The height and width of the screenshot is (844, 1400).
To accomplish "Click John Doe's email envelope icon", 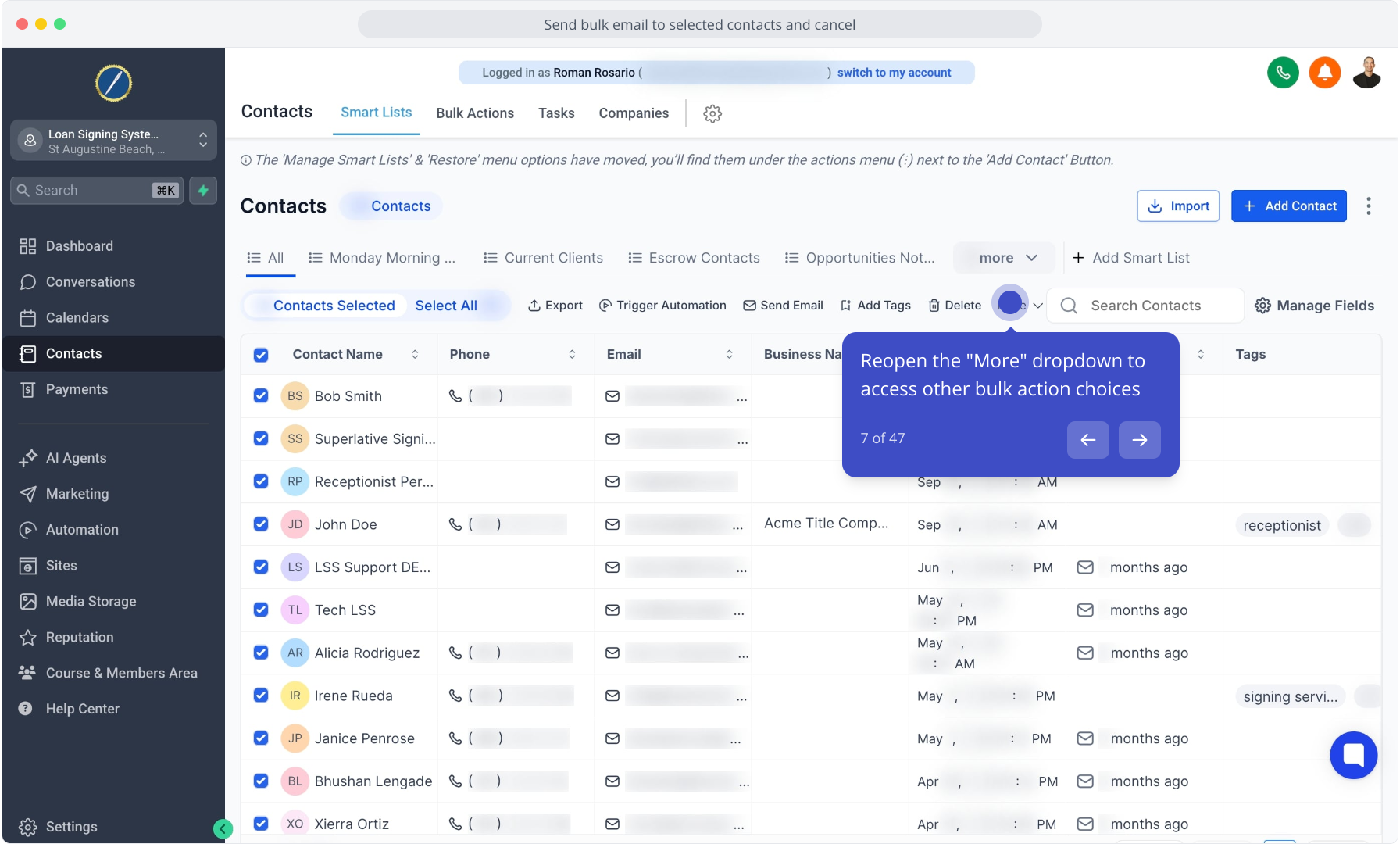I will tap(612, 525).
